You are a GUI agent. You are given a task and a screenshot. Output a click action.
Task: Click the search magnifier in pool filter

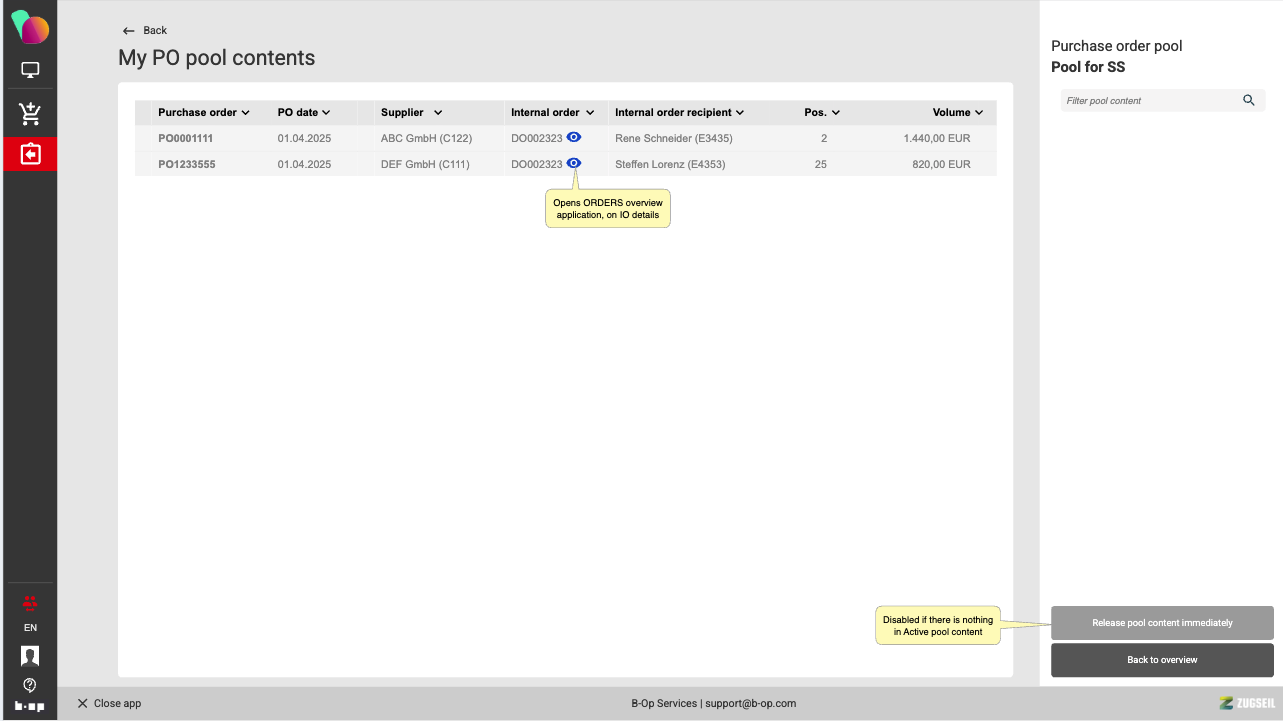coord(1248,100)
